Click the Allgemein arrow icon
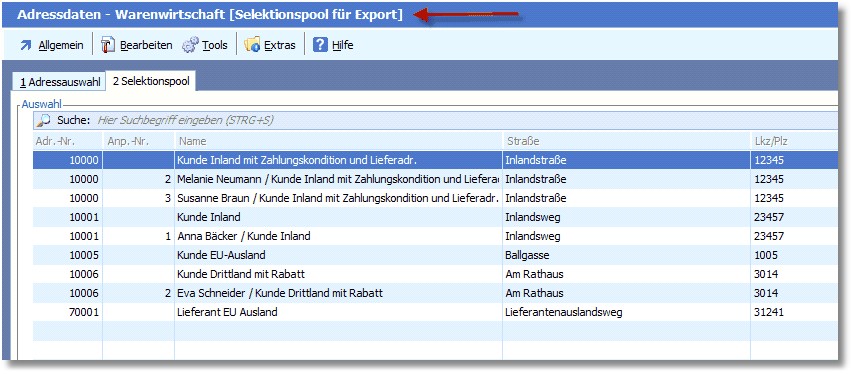The image size is (852, 374). point(26,45)
